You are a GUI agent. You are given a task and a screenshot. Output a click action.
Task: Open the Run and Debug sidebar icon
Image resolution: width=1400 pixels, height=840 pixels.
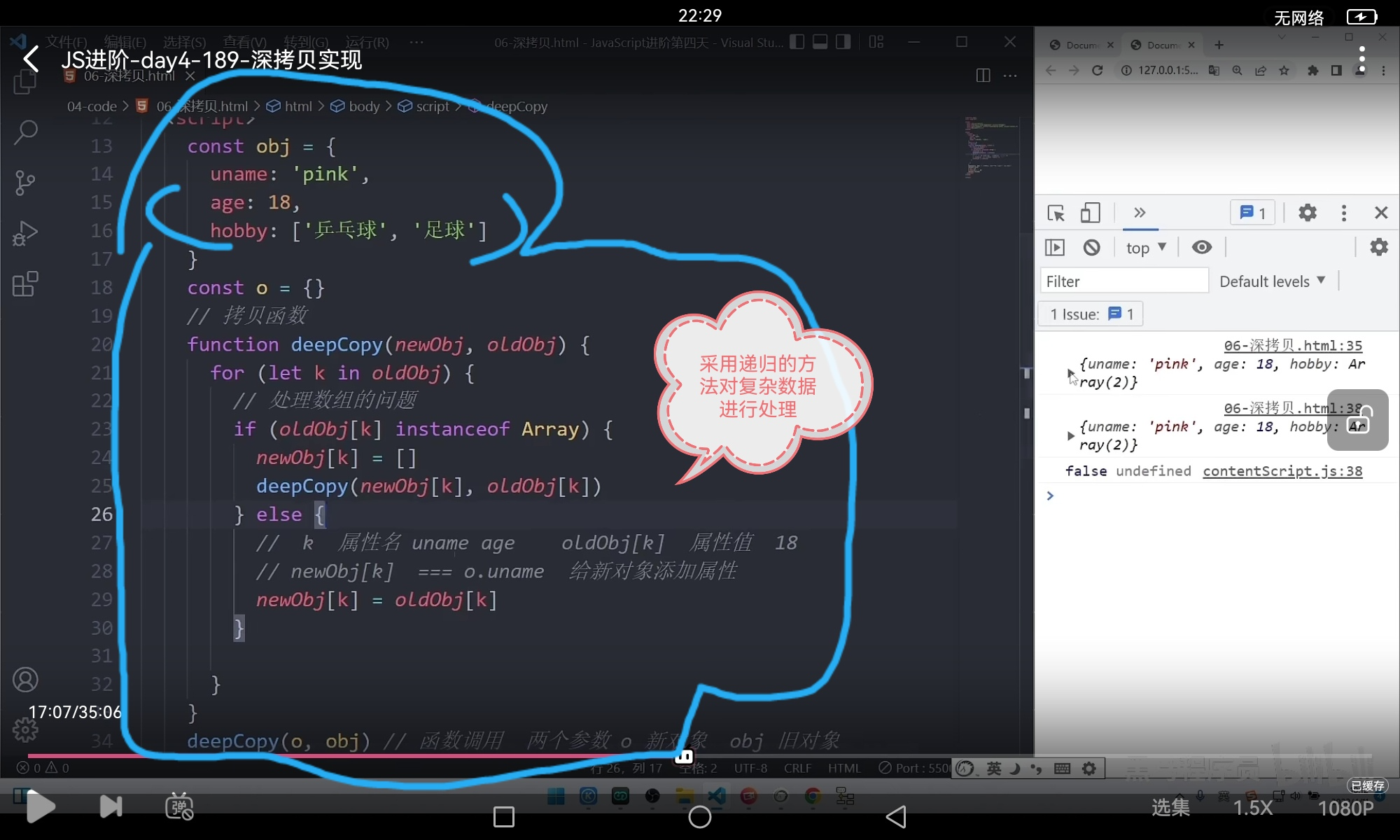[25, 234]
